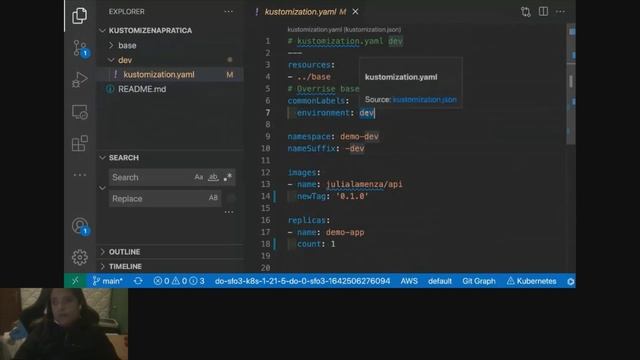
Task: Toggle Preserve Case in replace box
Action: [213, 198]
